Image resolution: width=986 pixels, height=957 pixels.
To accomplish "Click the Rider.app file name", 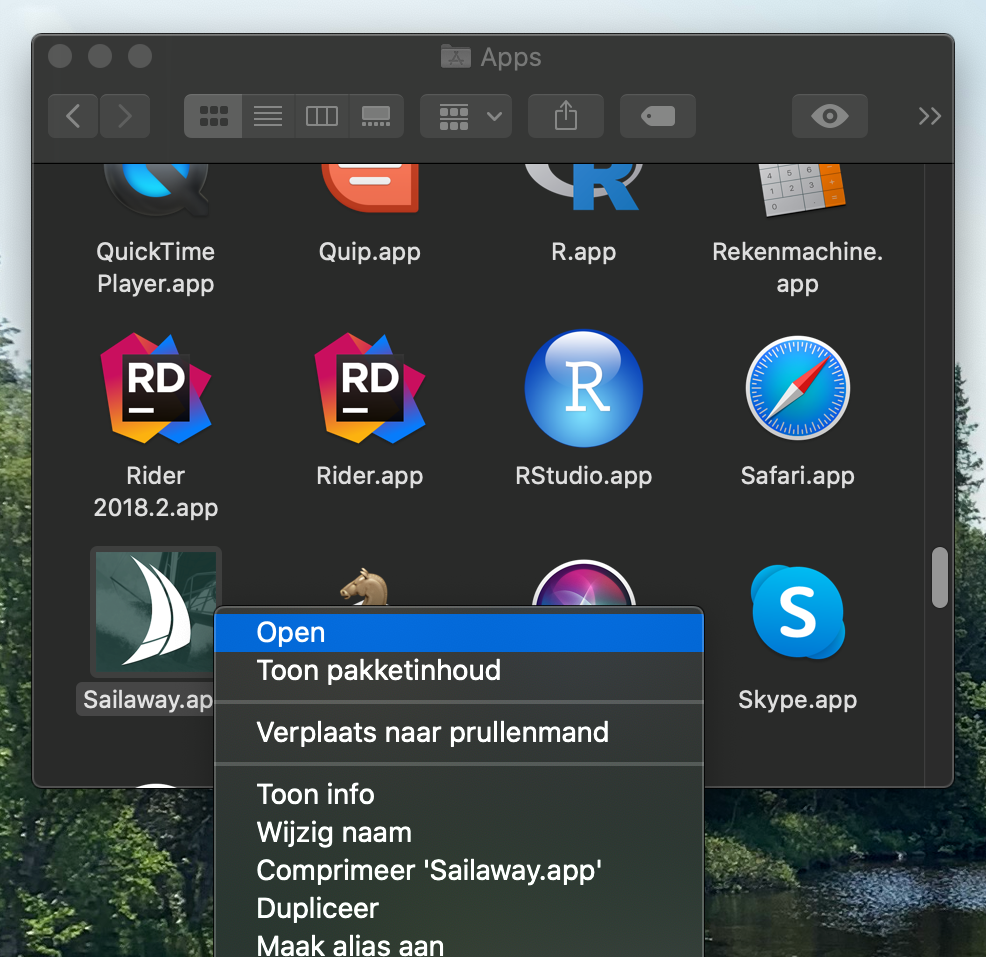I will [370, 476].
